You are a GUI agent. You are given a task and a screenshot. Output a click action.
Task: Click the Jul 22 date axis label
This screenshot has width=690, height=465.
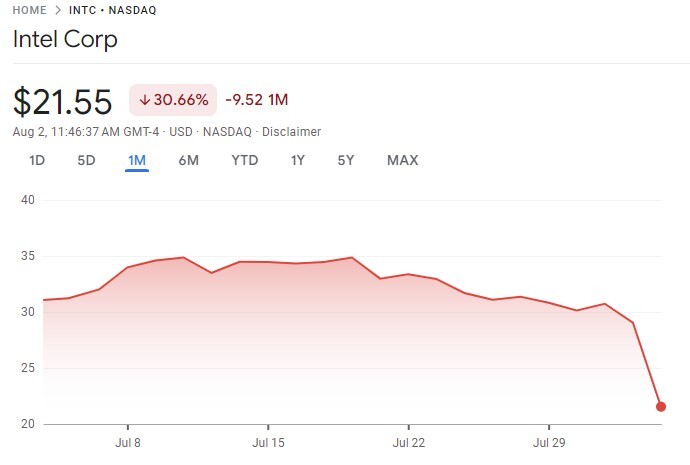pyautogui.click(x=409, y=441)
